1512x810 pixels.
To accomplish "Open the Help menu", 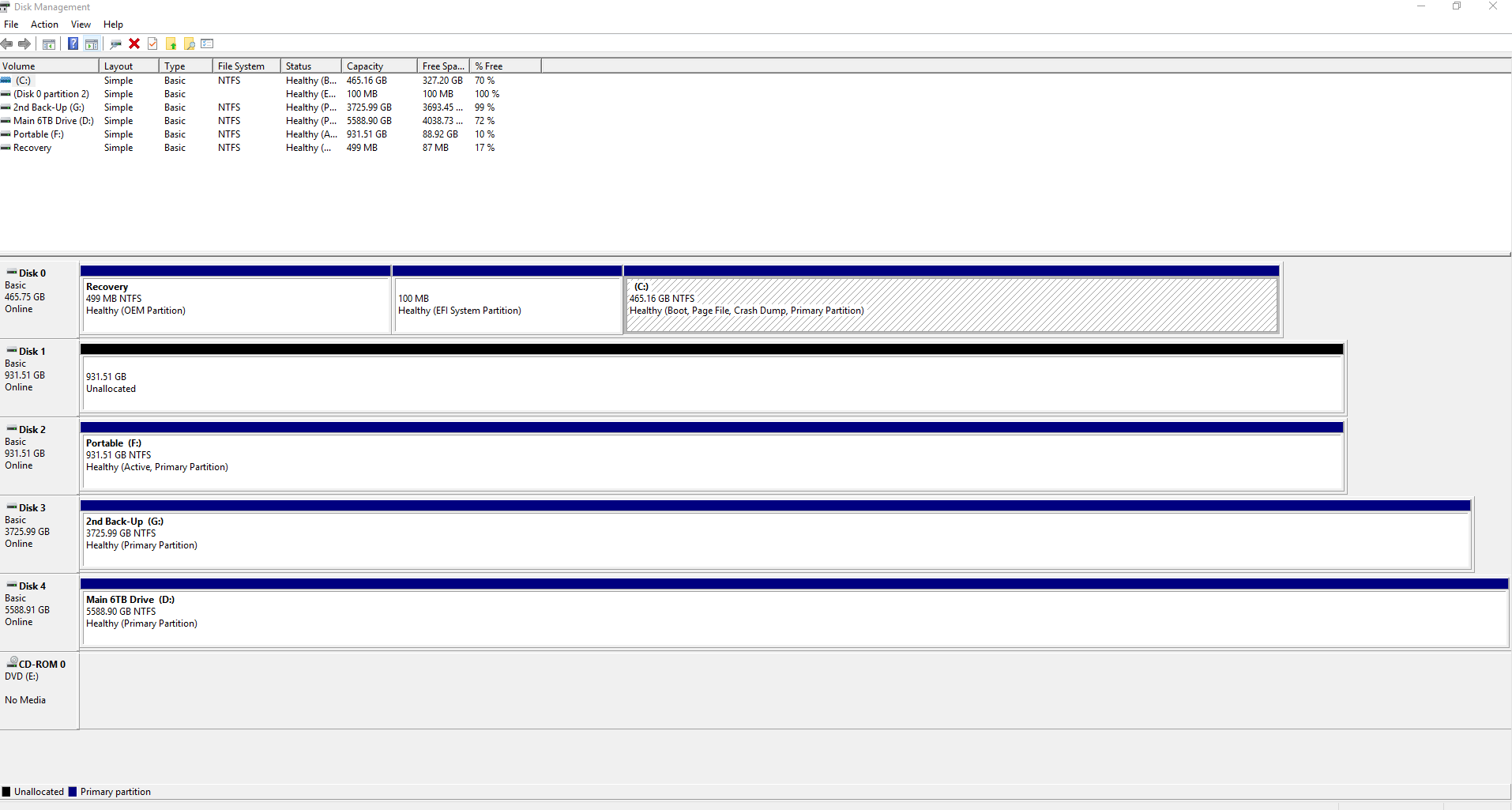I will (x=113, y=24).
